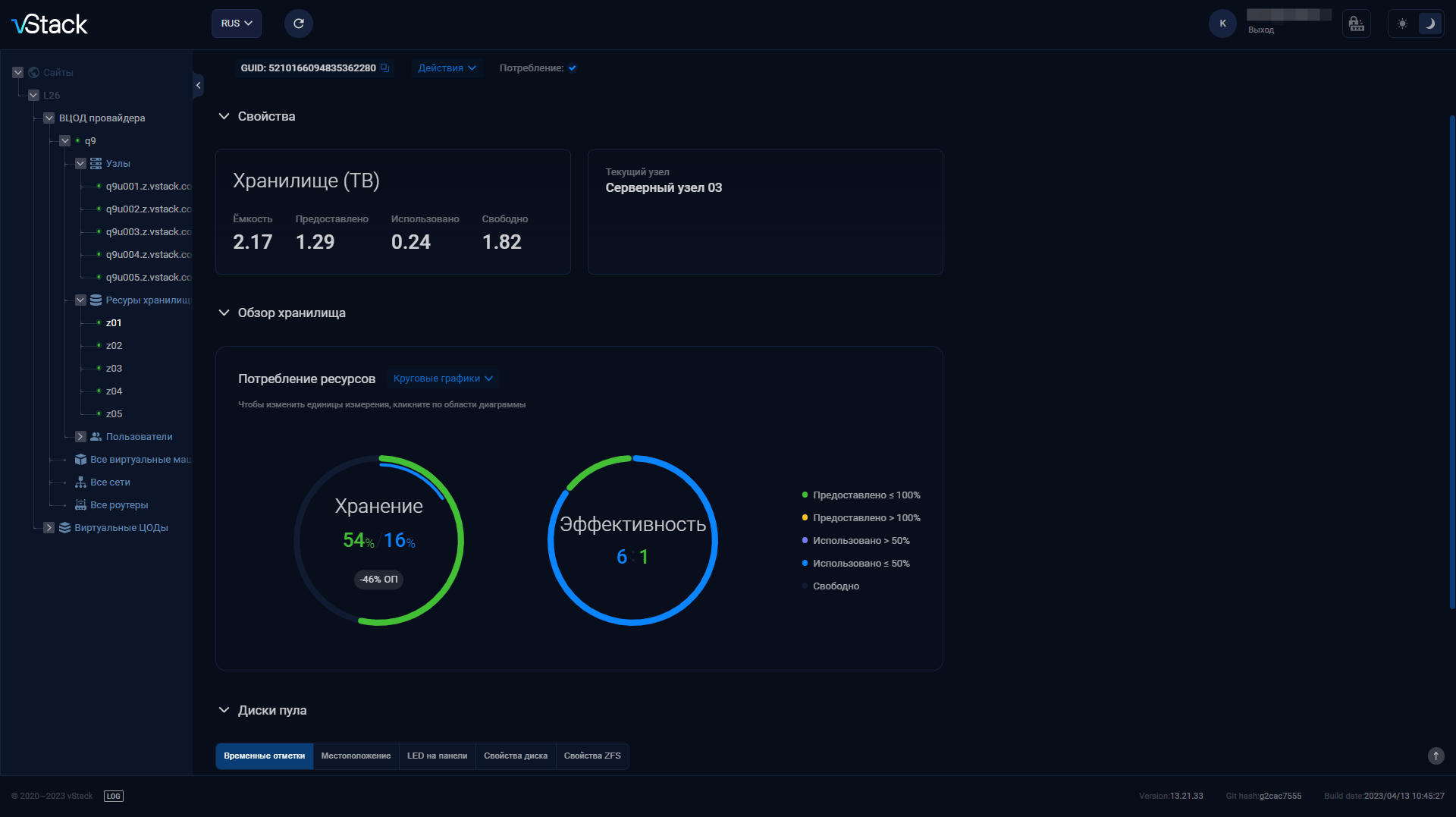Open the Действия dropdown

(446, 68)
